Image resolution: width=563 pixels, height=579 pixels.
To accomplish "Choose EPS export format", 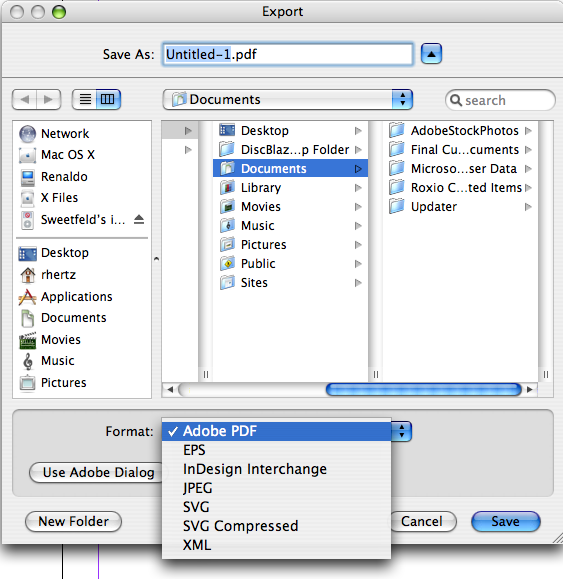I will [277, 450].
